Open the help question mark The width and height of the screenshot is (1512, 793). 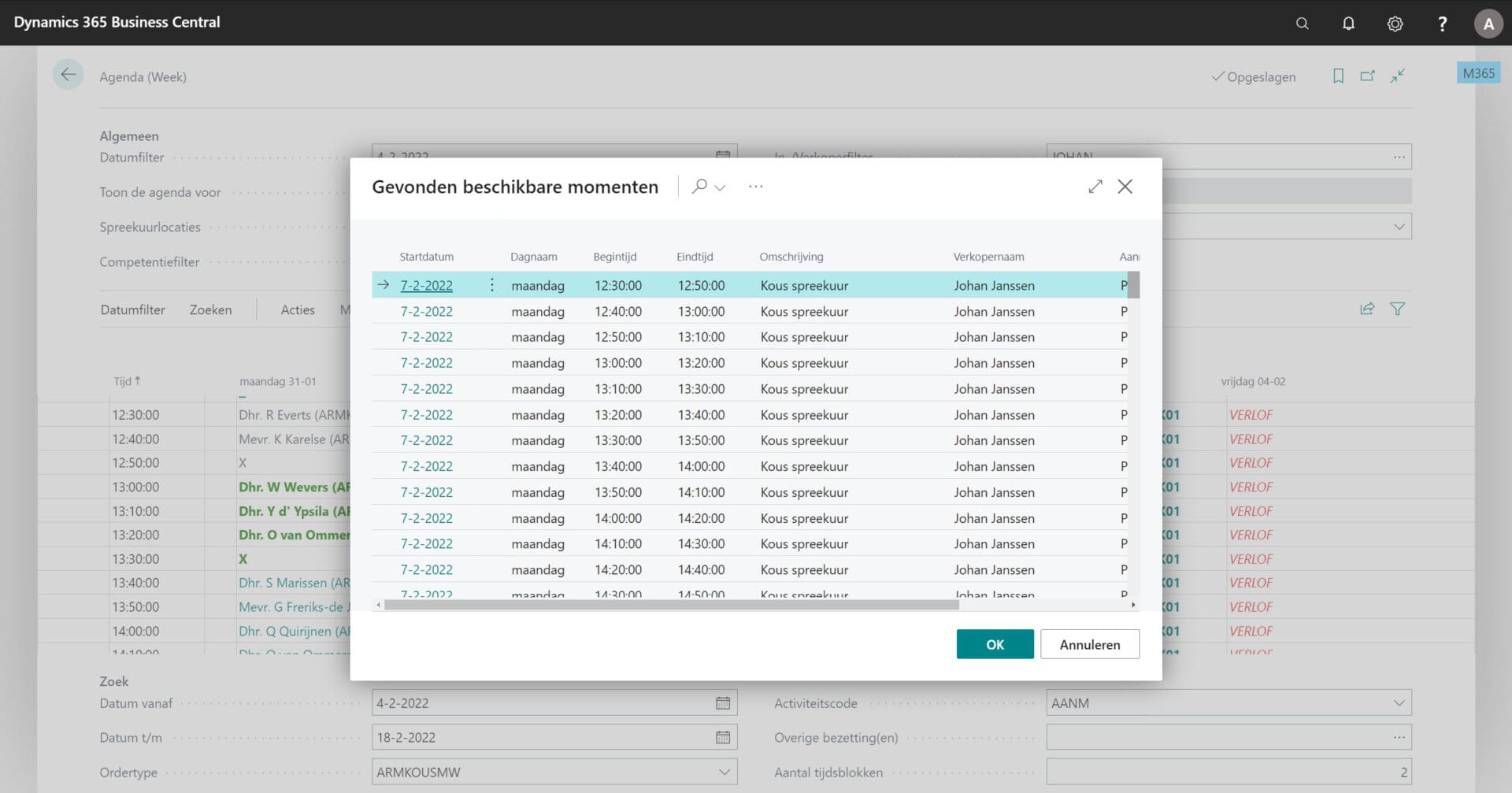click(x=1442, y=24)
